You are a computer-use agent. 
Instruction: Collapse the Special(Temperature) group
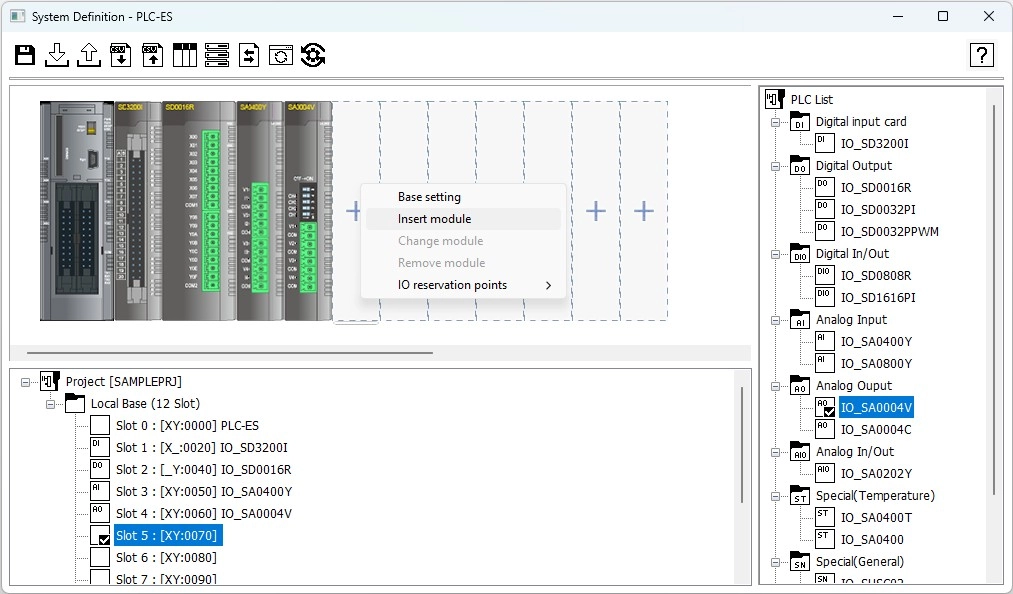point(775,496)
